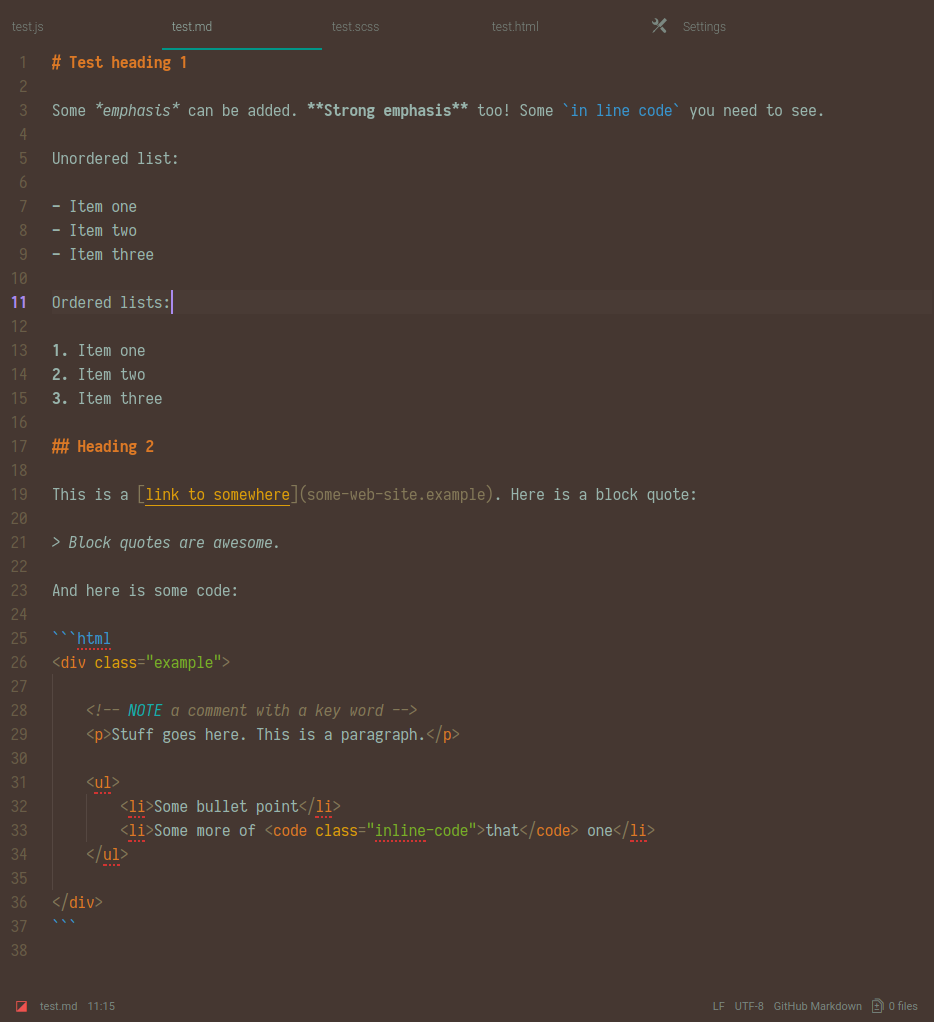Click the git files icon in status bar
The height and width of the screenshot is (1022, 934).
tap(877, 1006)
